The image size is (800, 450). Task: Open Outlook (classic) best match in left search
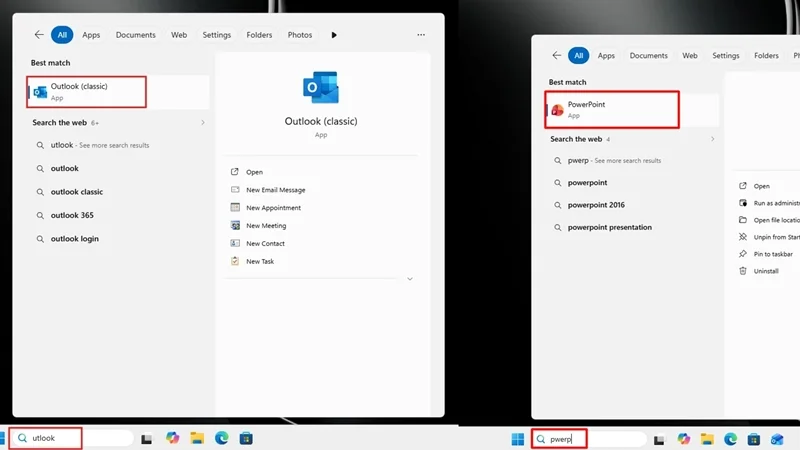118,92
